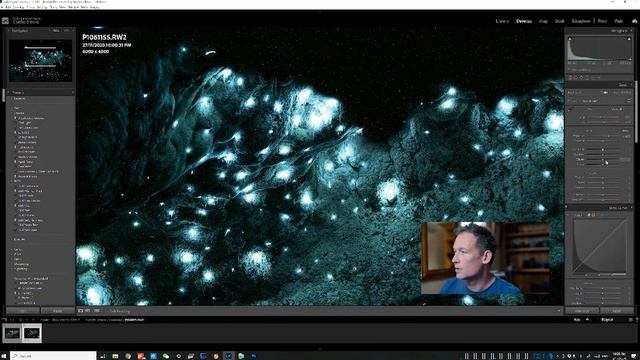Screen dimensions: 640x360
Task: Click the Lightroom Classic taskbar icon
Action: [228, 356]
